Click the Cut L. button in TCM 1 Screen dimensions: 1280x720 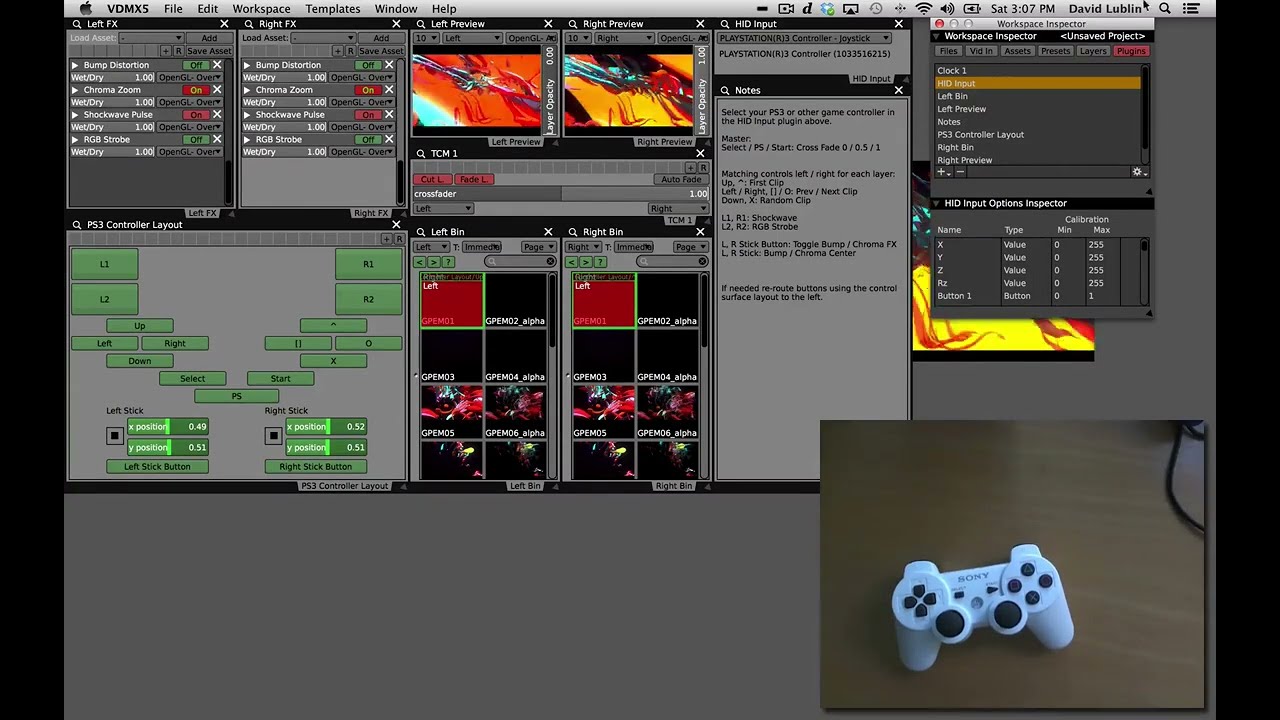pos(433,180)
